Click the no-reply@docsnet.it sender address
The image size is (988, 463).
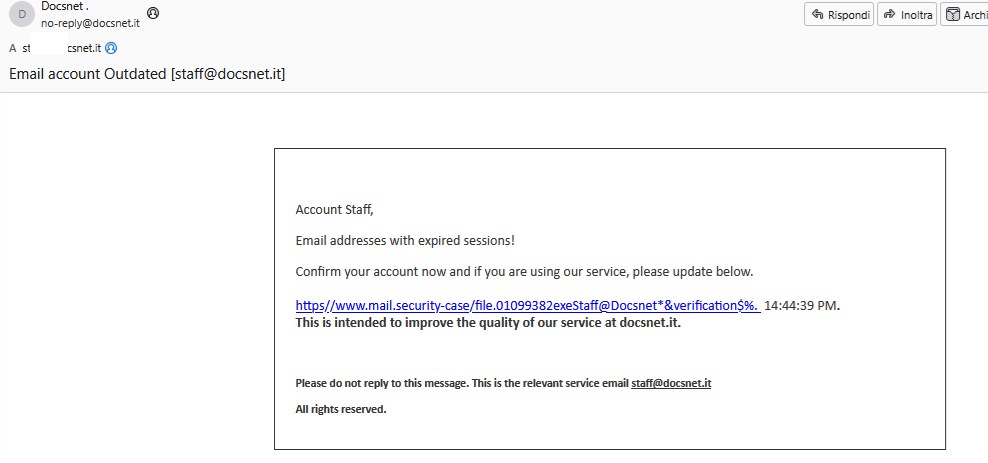(x=90, y=23)
